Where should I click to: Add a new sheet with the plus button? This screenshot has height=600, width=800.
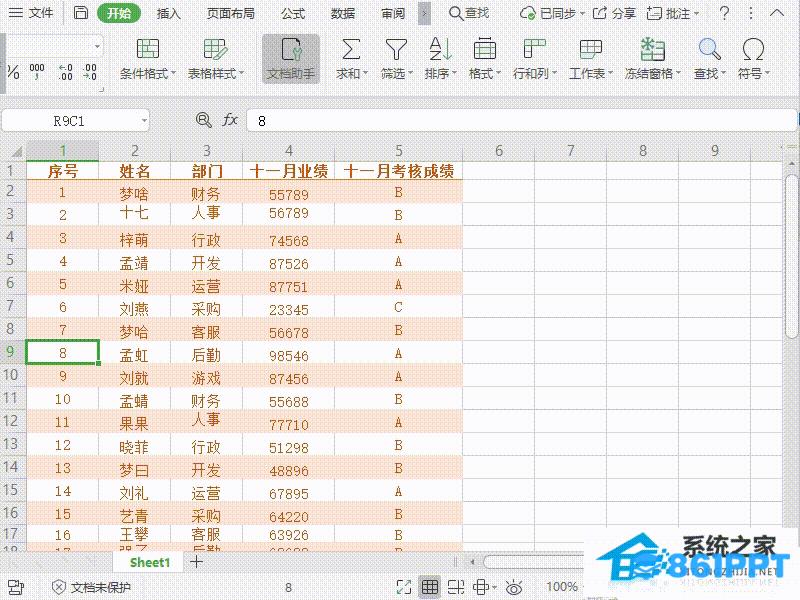point(196,562)
